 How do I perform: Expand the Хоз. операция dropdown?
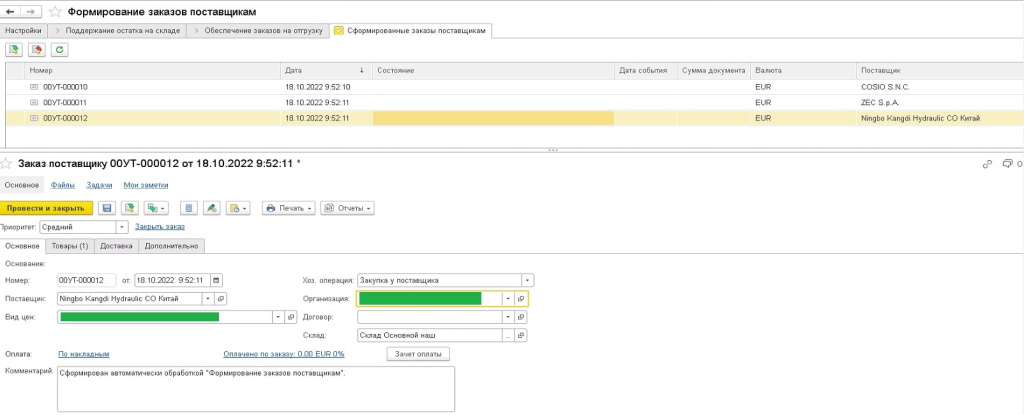527,280
